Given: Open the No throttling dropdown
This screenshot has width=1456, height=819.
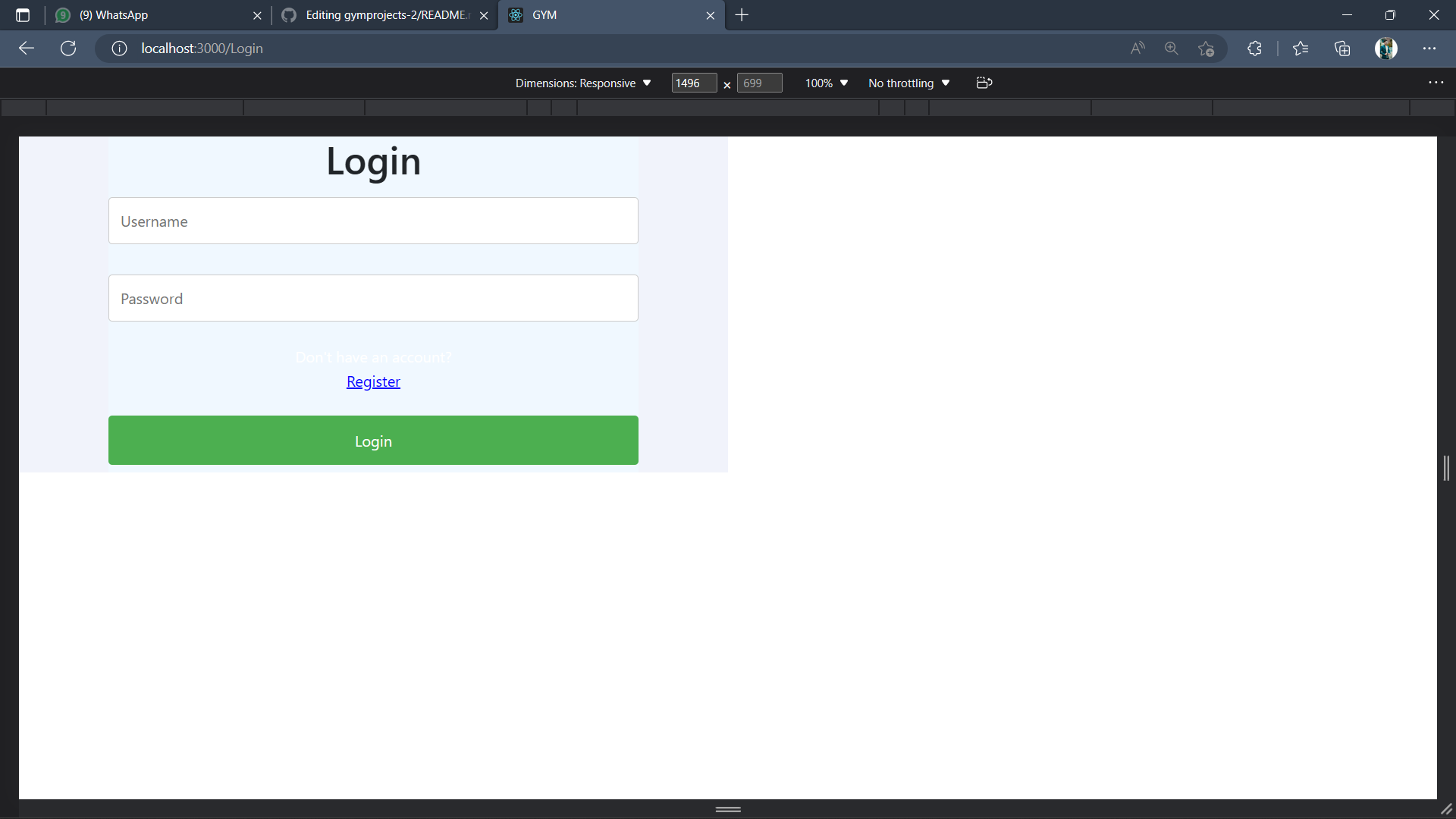Looking at the screenshot, I should click(909, 83).
